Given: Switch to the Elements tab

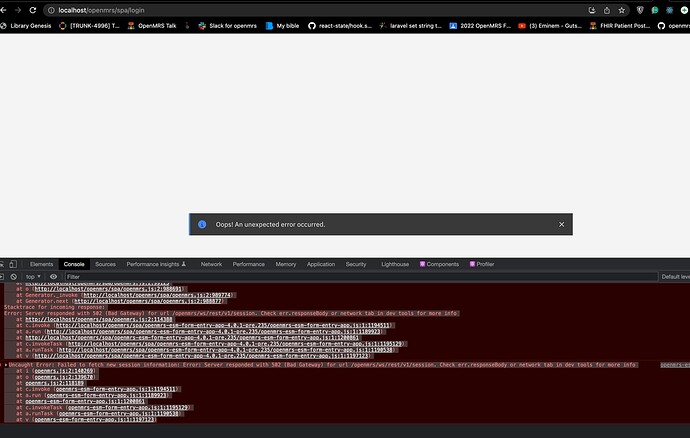Looking at the screenshot, I should coord(41,264).
